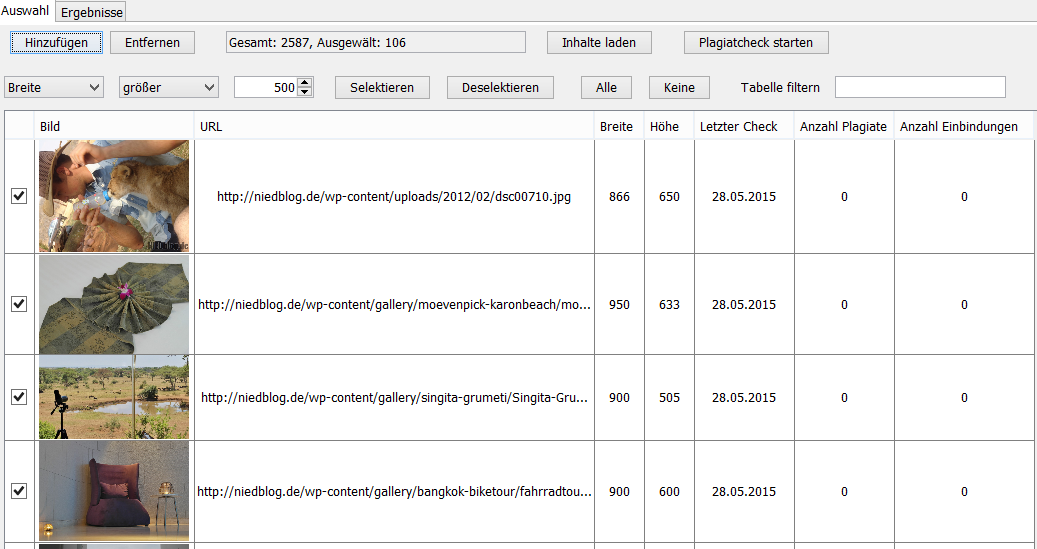Select the singita-grumeti URL cell

(394, 398)
